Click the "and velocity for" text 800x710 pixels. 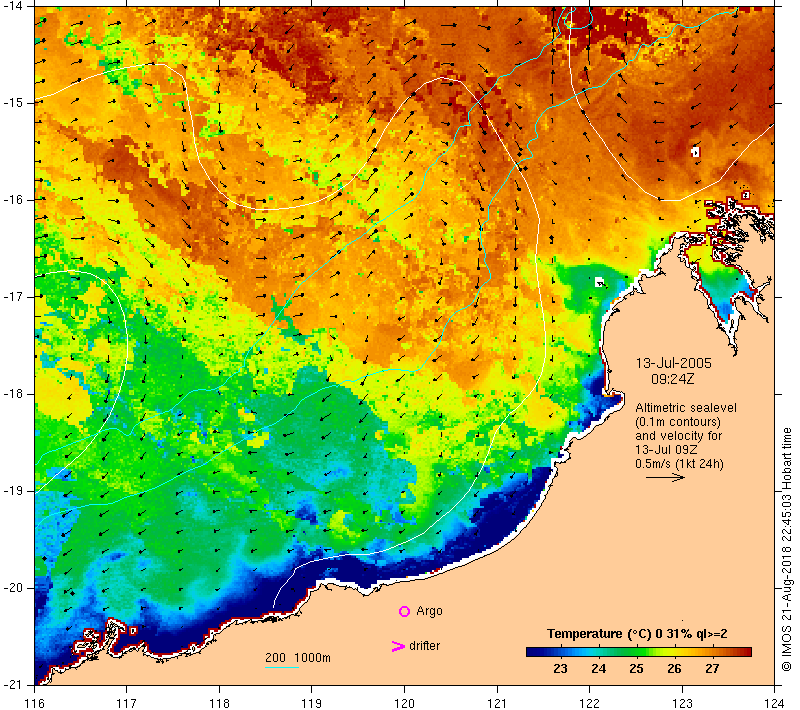point(679,436)
